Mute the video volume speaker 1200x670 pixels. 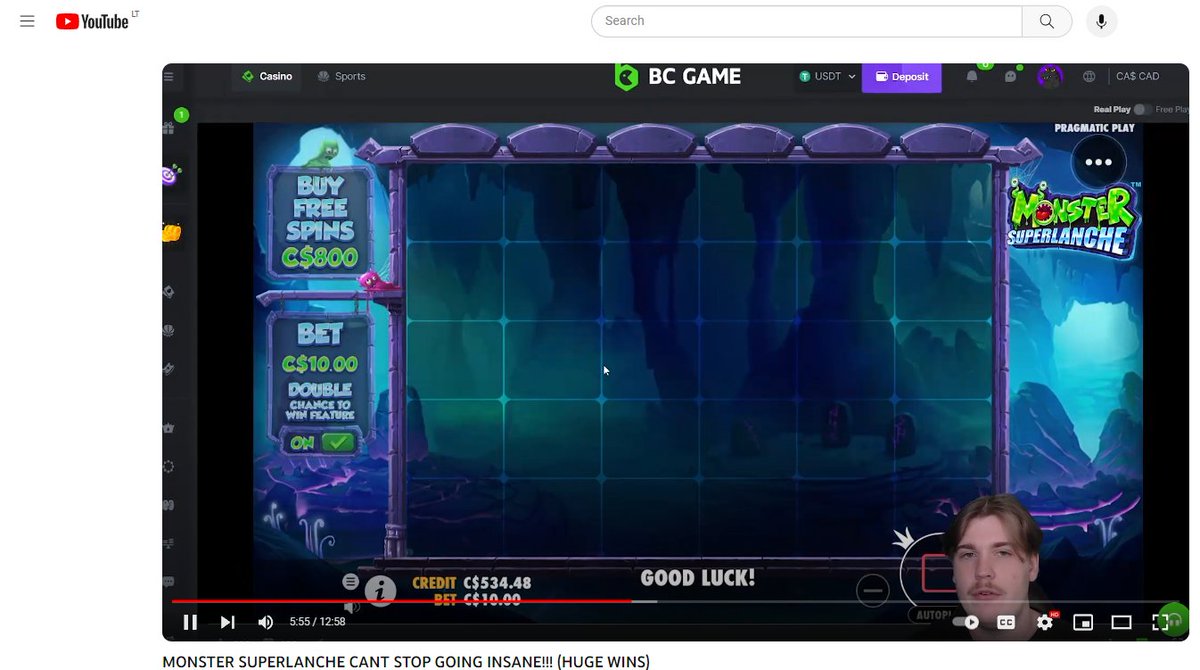(x=265, y=622)
